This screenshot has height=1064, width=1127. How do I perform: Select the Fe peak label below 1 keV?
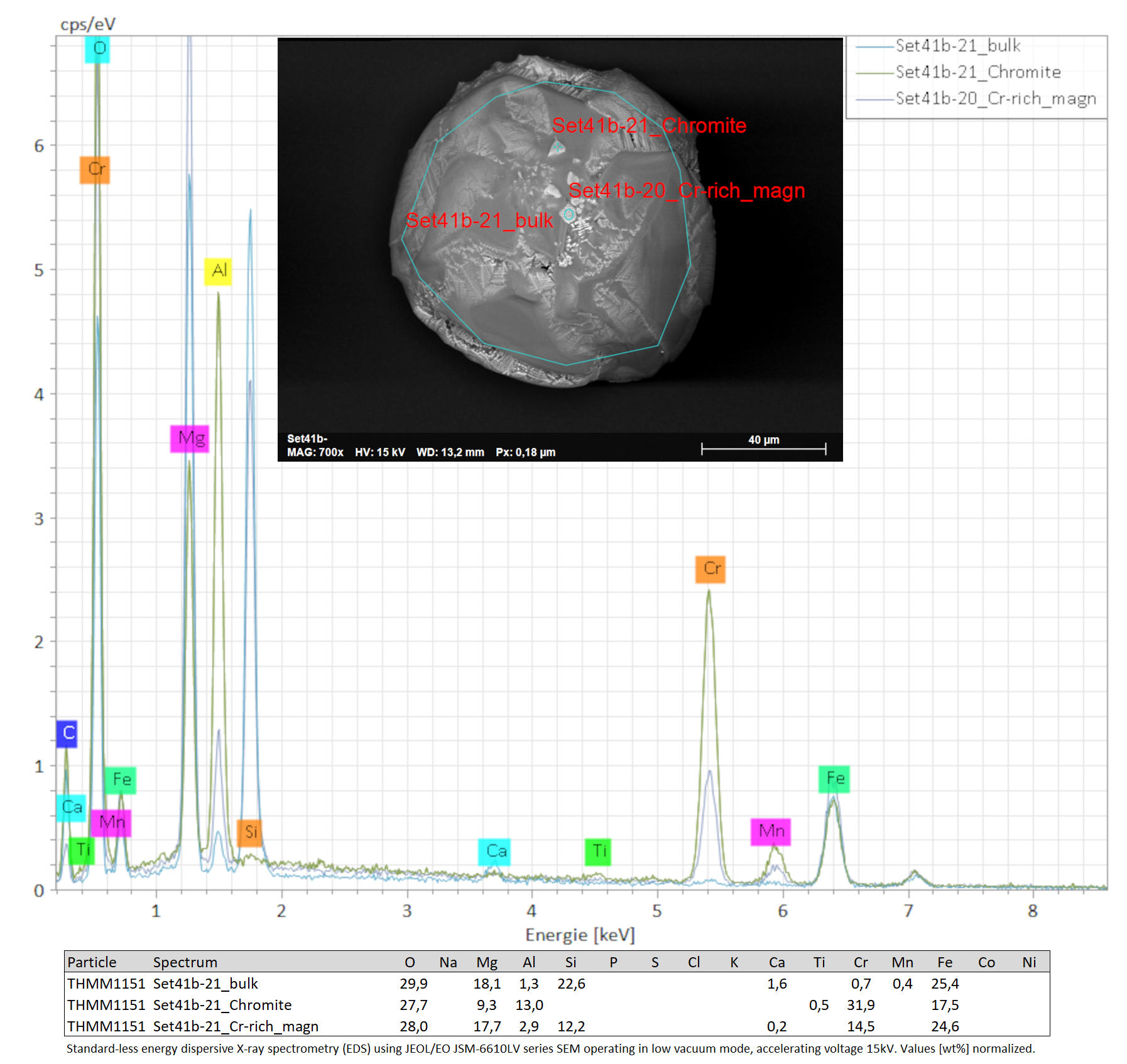tap(120, 780)
